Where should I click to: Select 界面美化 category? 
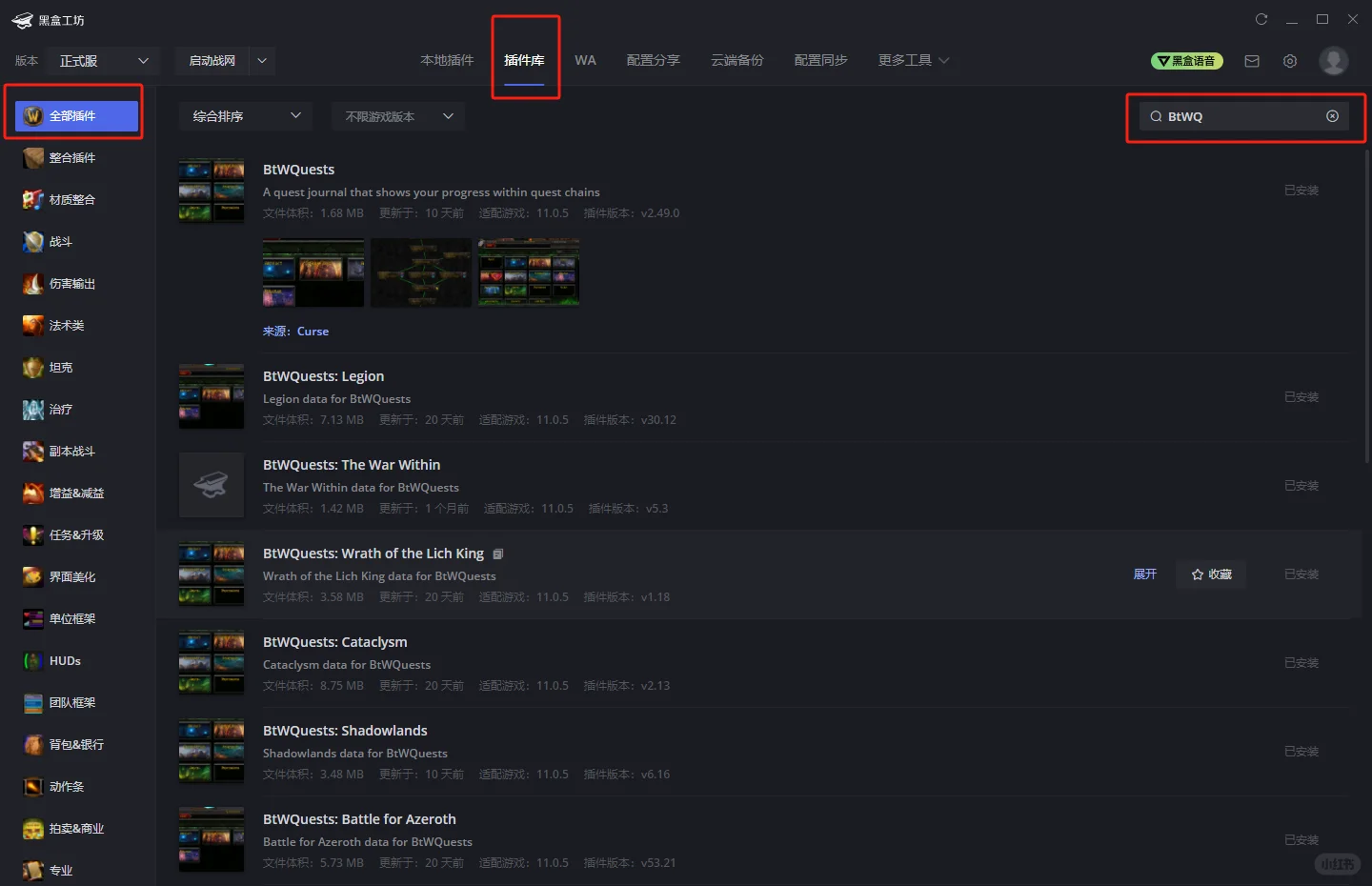pos(77,577)
